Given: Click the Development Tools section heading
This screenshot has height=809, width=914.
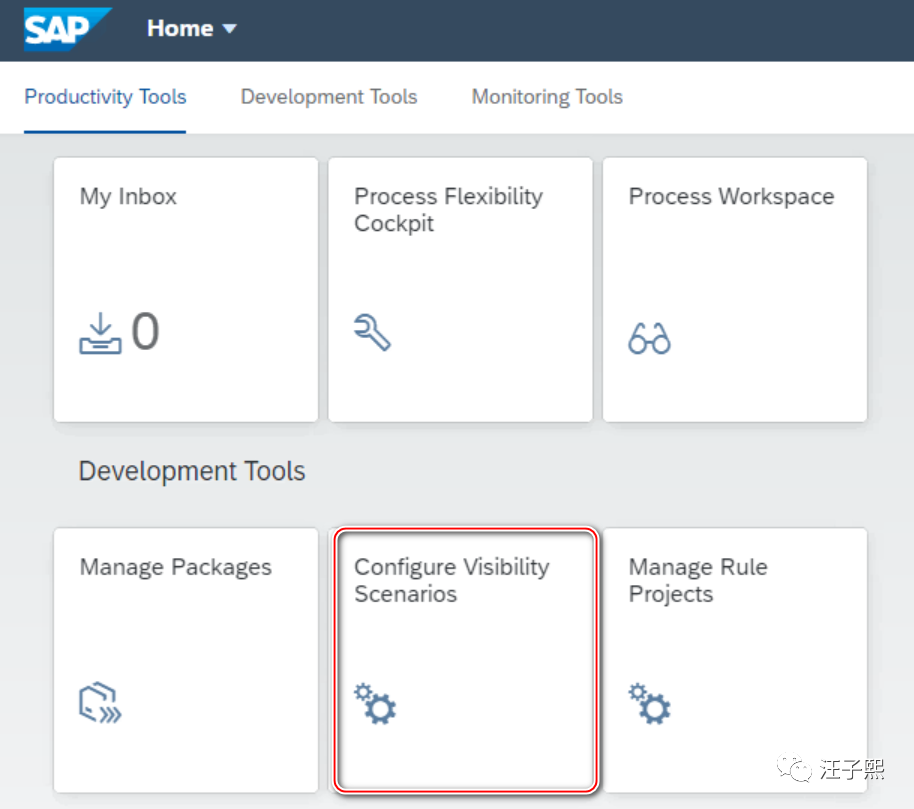Looking at the screenshot, I should pyautogui.click(x=192, y=472).
